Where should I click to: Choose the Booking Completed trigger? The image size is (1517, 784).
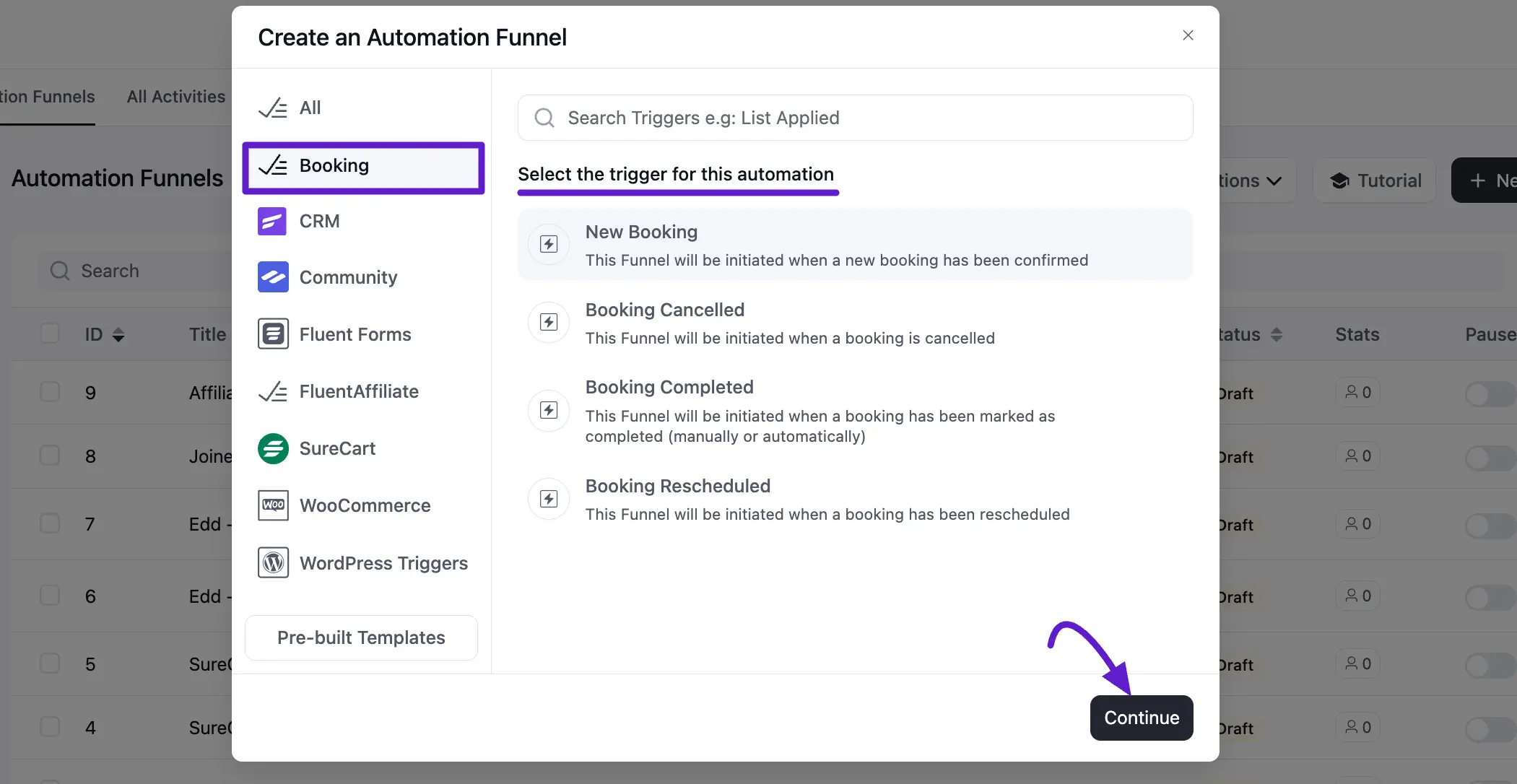(855, 411)
